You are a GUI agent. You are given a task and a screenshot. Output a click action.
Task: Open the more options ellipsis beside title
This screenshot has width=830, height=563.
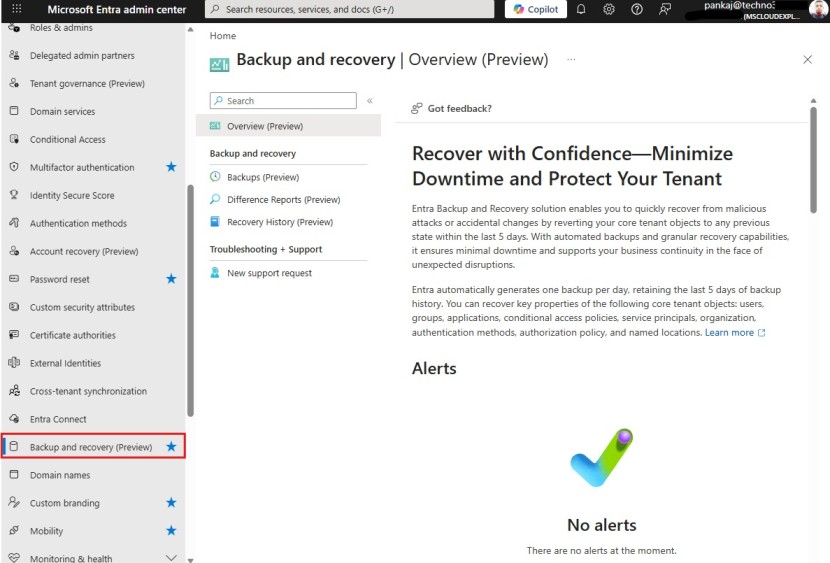571,59
